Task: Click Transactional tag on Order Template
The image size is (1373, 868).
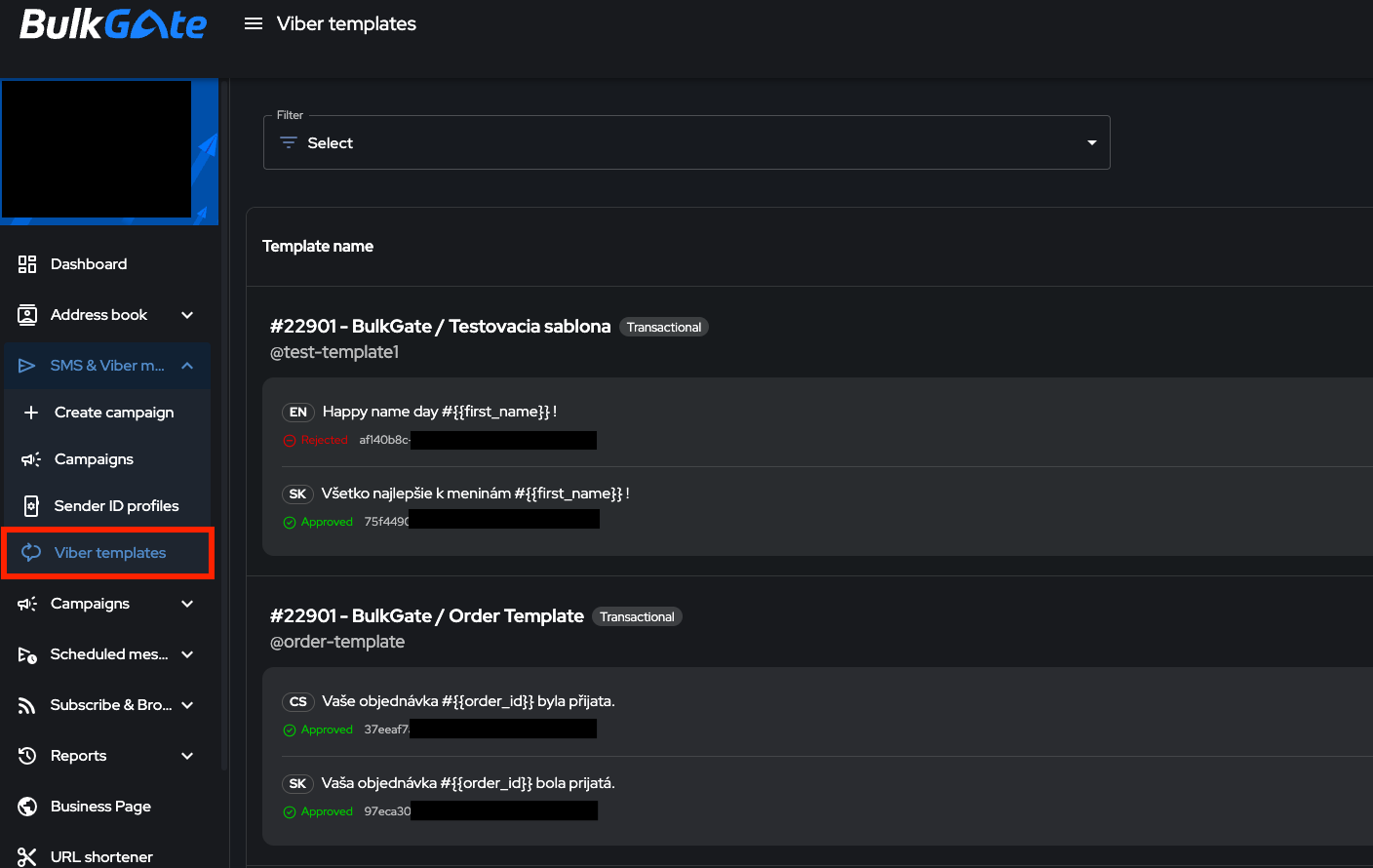Action: coord(638,617)
